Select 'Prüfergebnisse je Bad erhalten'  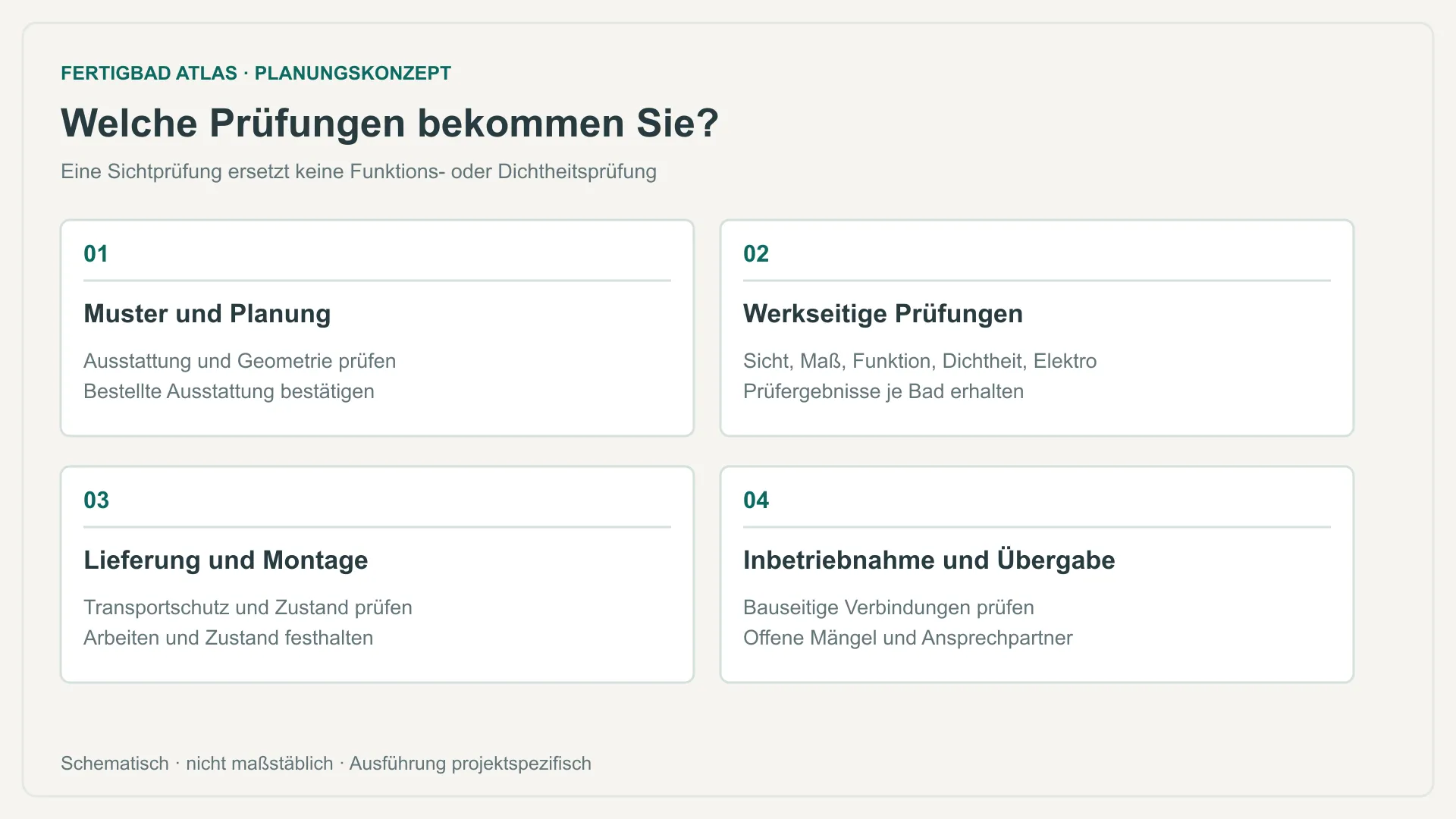[883, 391]
